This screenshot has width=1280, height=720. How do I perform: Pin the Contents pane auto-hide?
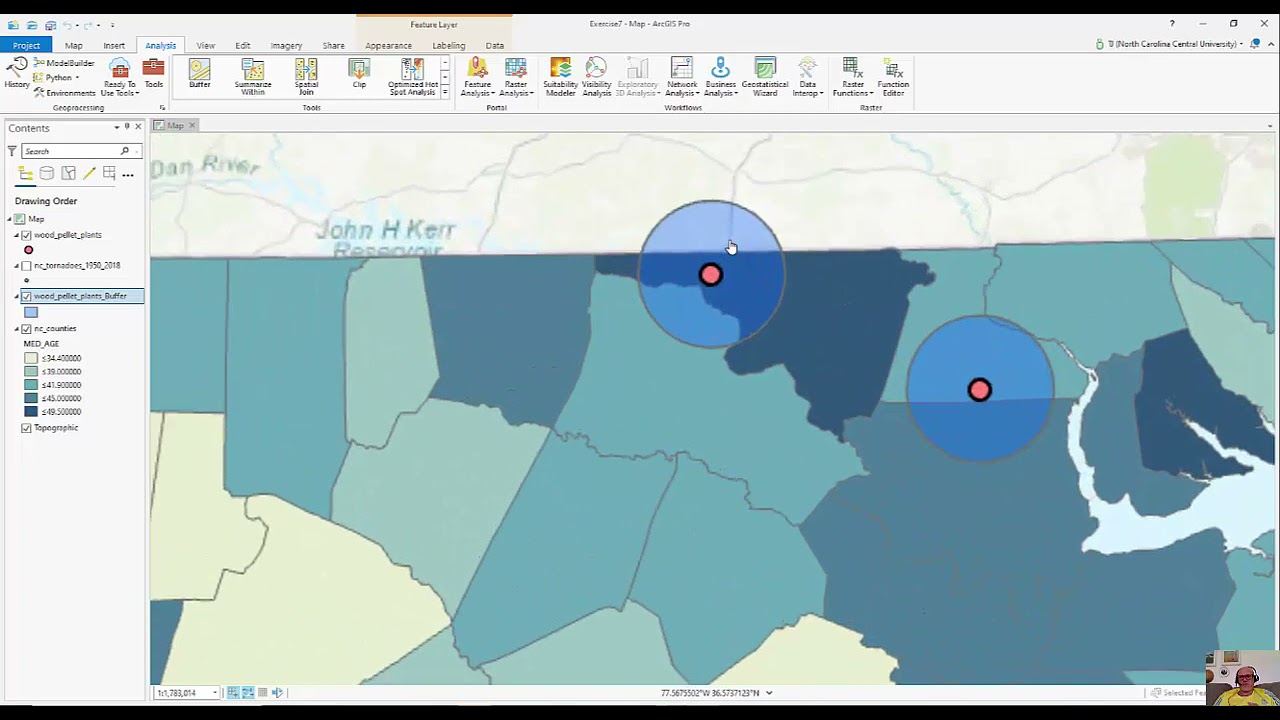pos(127,127)
